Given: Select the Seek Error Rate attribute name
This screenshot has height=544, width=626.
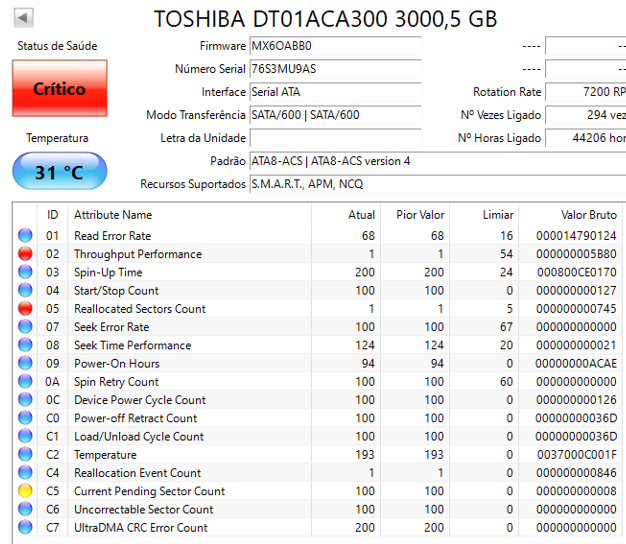Looking at the screenshot, I should pyautogui.click(x=112, y=327).
